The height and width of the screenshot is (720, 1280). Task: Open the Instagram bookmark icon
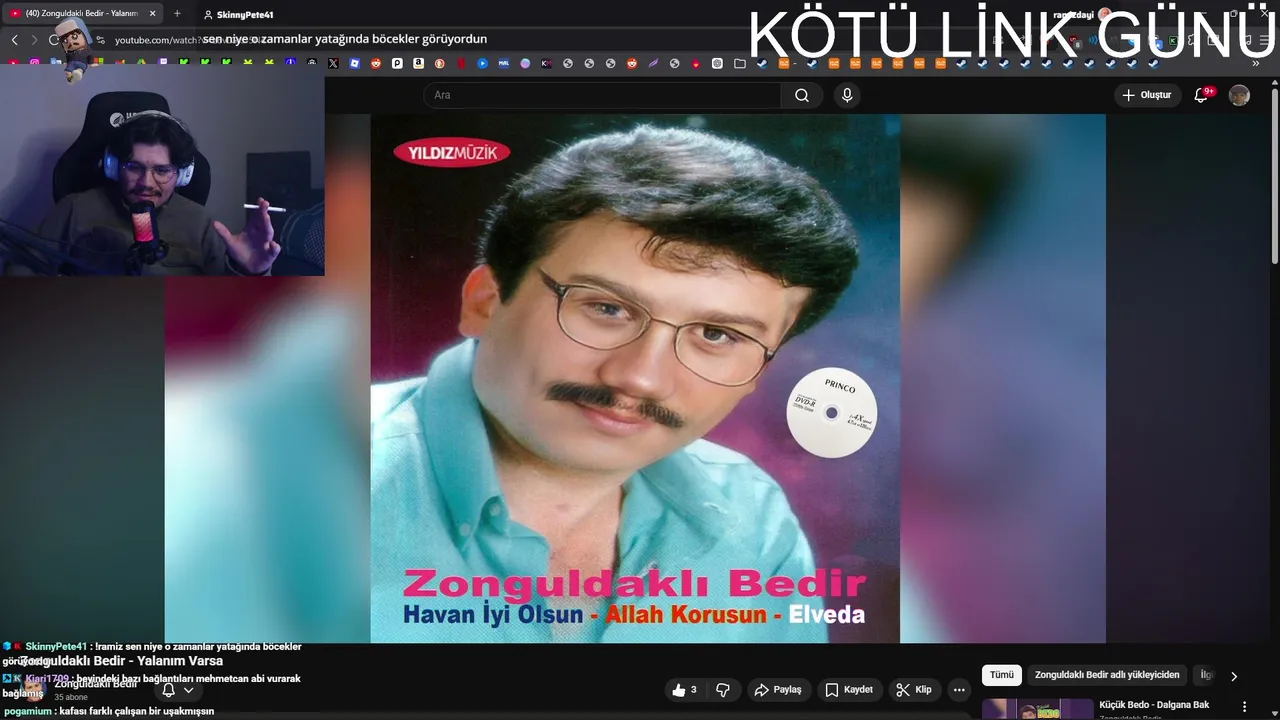35,63
